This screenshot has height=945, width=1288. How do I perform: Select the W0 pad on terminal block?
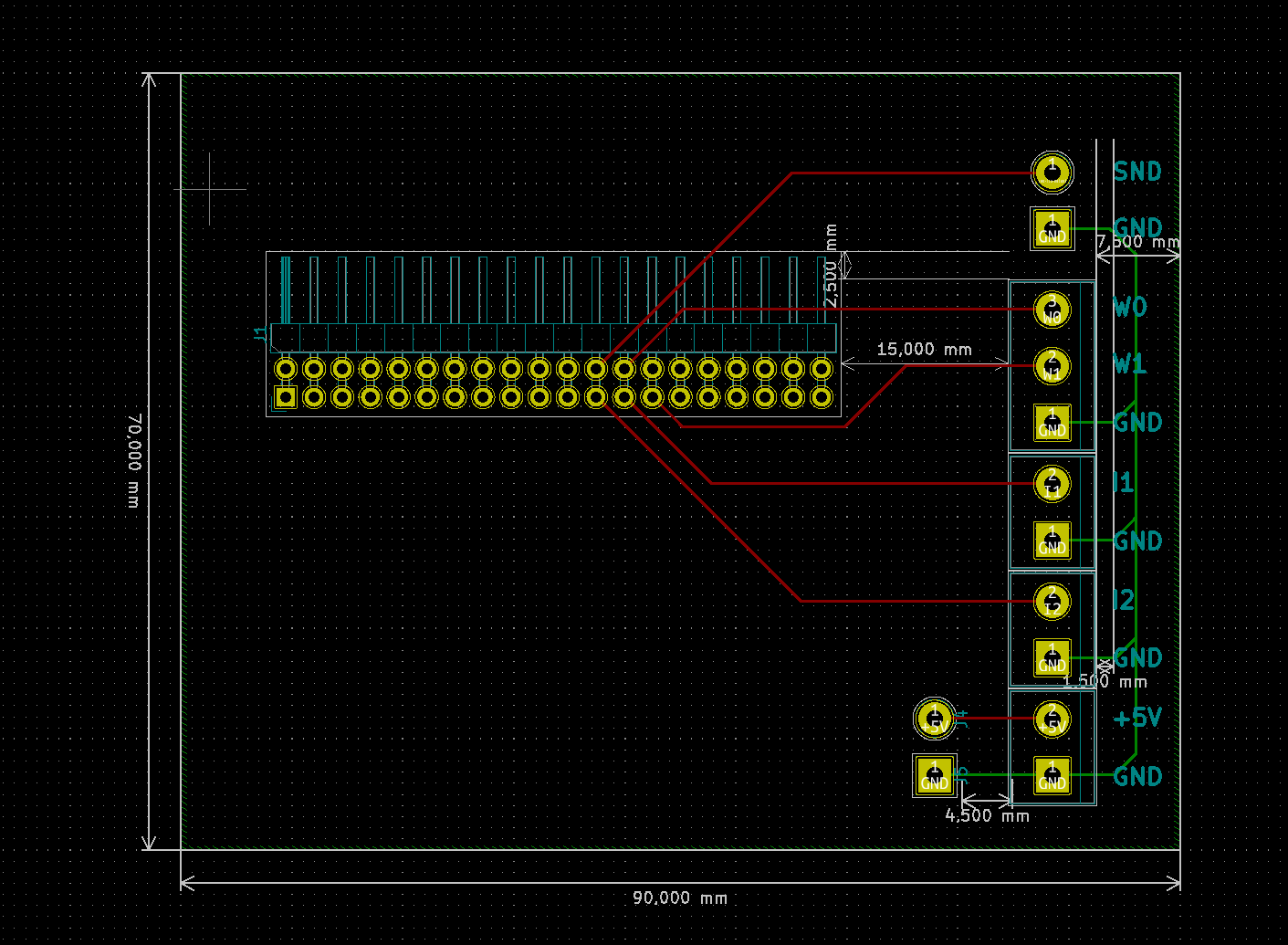click(x=1052, y=310)
